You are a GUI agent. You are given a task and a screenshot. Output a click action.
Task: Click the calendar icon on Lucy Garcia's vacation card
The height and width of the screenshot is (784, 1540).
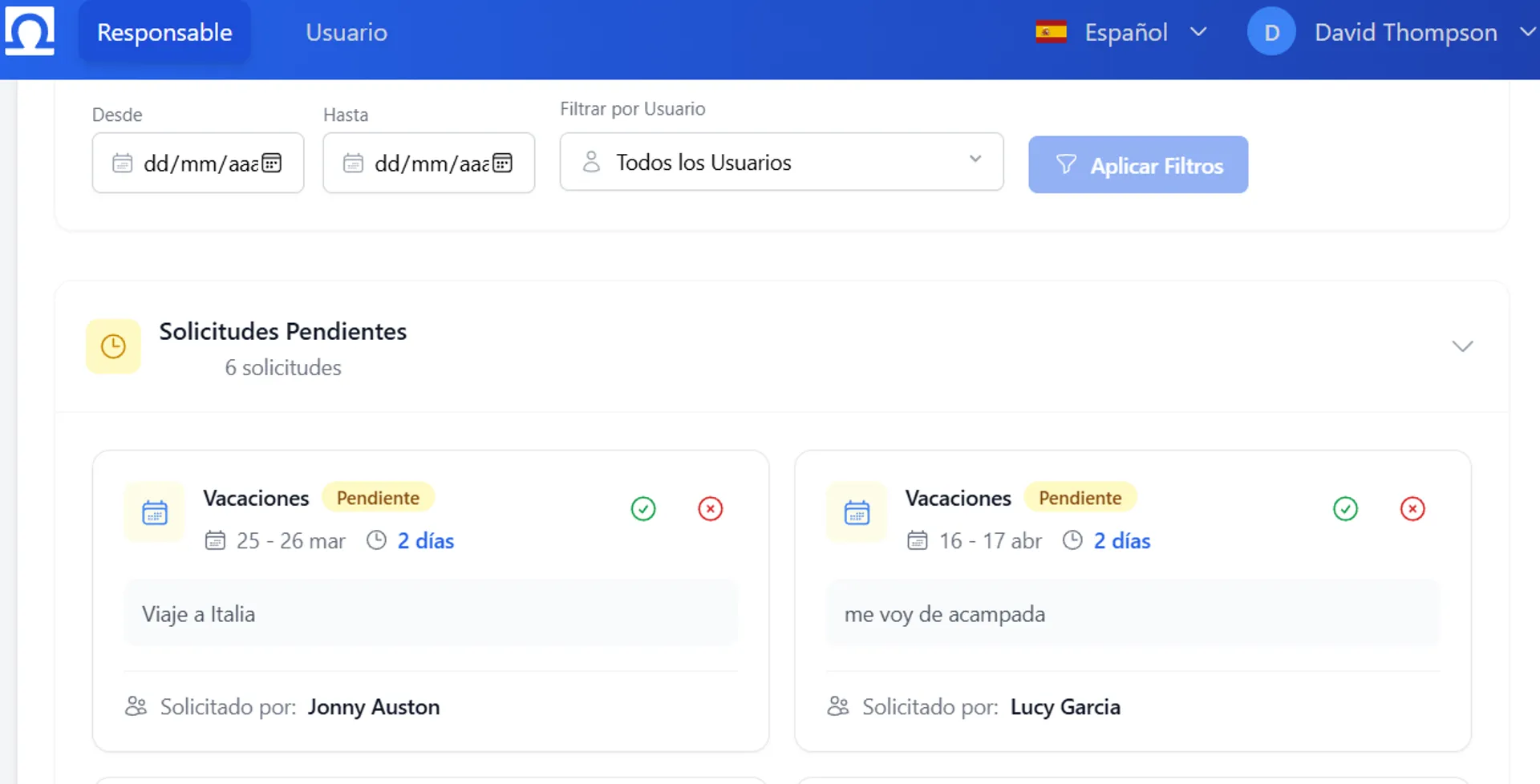[x=856, y=513]
